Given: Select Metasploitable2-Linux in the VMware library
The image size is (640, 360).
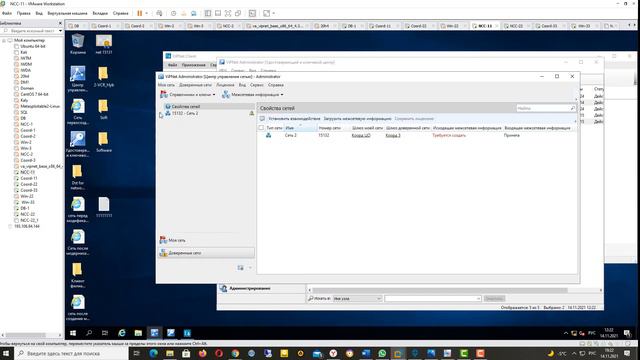Looking at the screenshot, I should tap(40, 106).
